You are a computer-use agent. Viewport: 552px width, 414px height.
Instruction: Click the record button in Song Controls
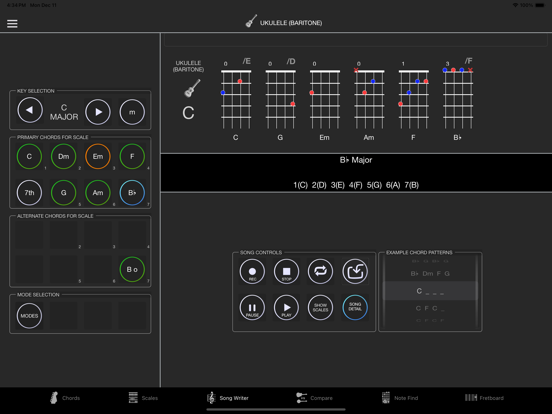[x=252, y=271]
